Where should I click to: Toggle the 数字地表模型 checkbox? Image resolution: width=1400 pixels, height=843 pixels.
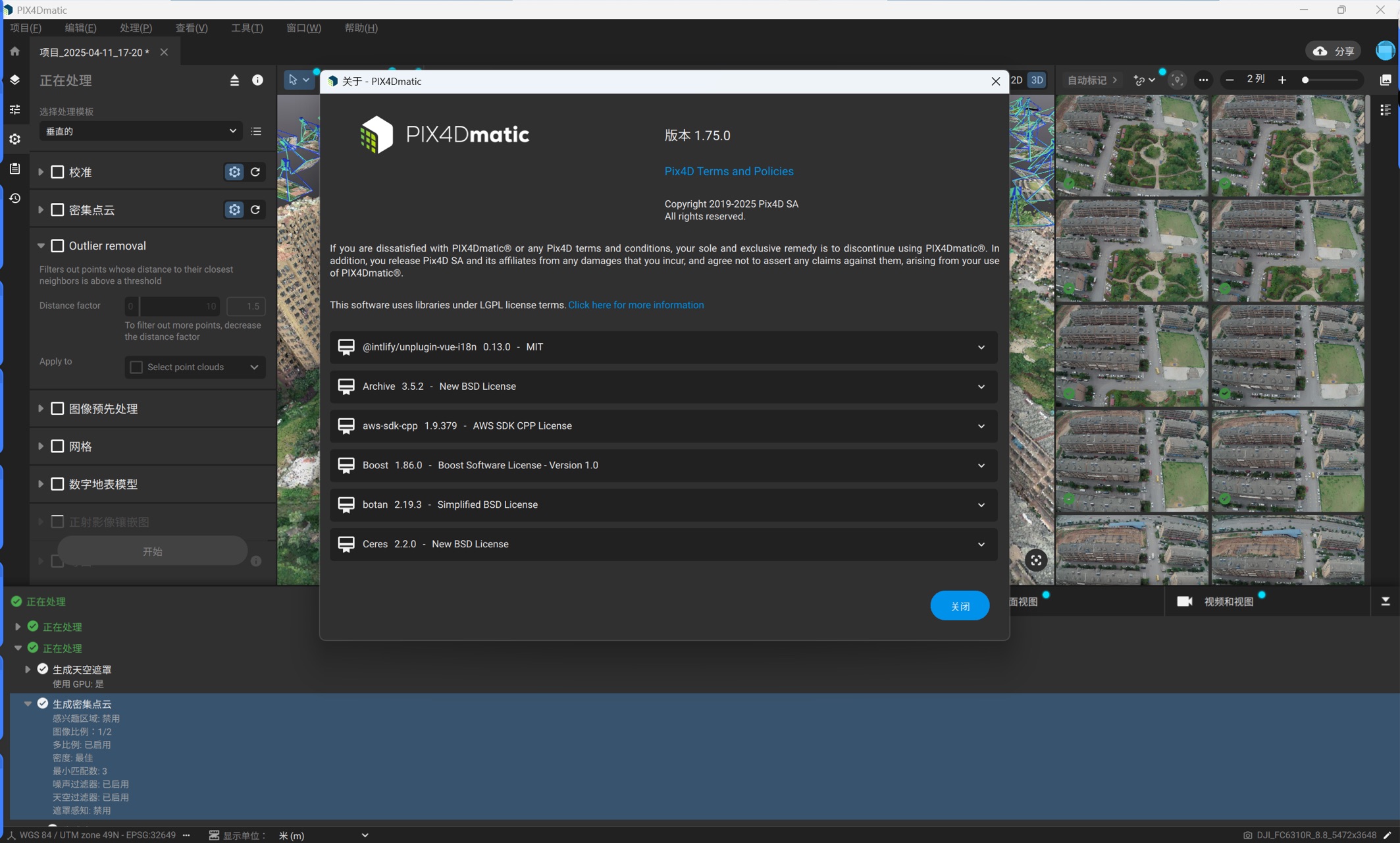[x=57, y=484]
